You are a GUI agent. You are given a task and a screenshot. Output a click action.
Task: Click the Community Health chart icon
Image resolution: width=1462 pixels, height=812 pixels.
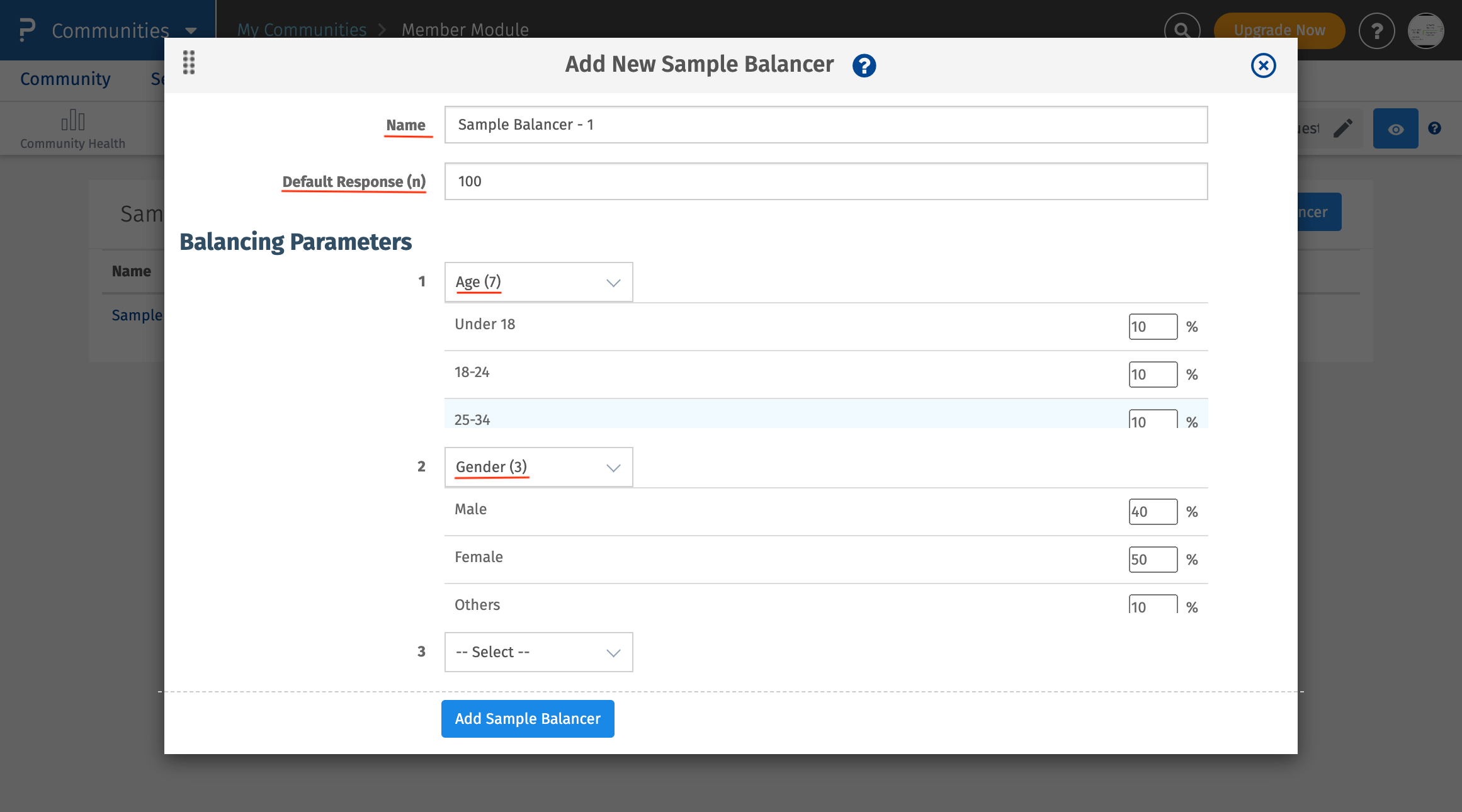coord(72,120)
